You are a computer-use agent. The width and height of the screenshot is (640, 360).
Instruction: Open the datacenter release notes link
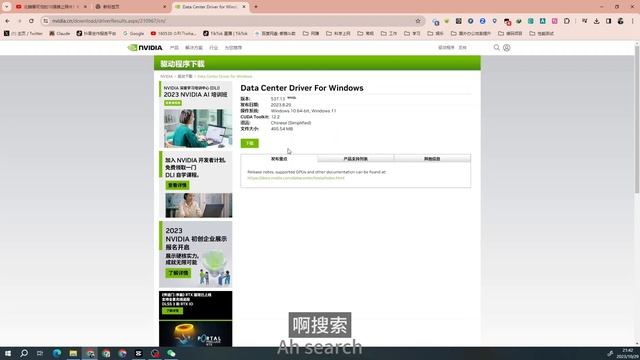click(x=296, y=178)
